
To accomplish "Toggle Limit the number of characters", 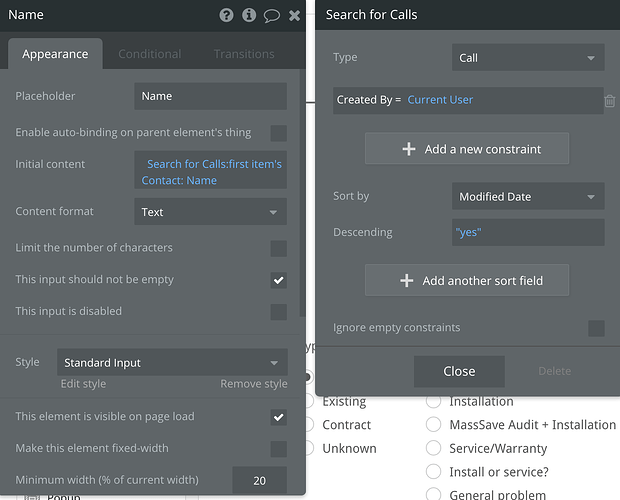I will [278, 248].
